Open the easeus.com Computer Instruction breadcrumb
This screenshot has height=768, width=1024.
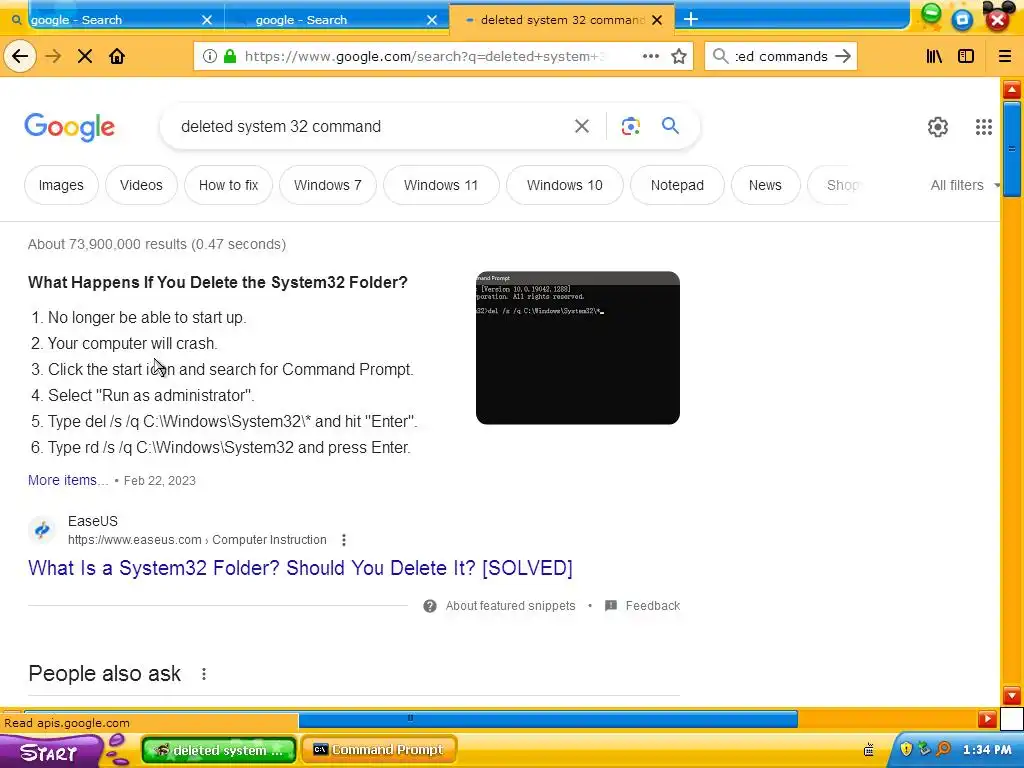197,540
